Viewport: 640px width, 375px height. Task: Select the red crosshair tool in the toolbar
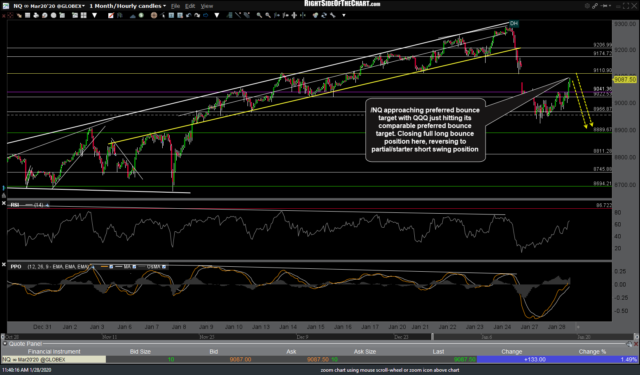coord(10,15)
